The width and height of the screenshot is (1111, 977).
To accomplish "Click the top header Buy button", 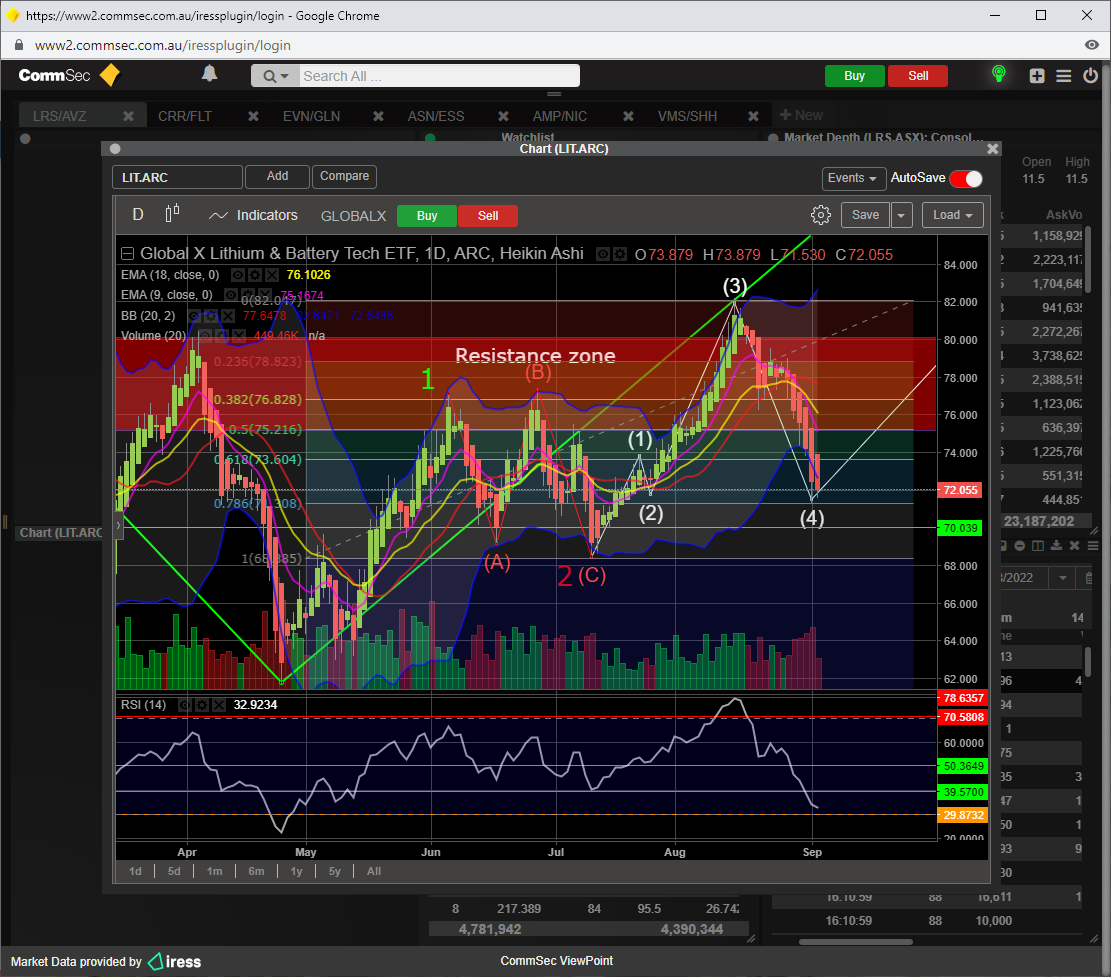I will (x=855, y=76).
